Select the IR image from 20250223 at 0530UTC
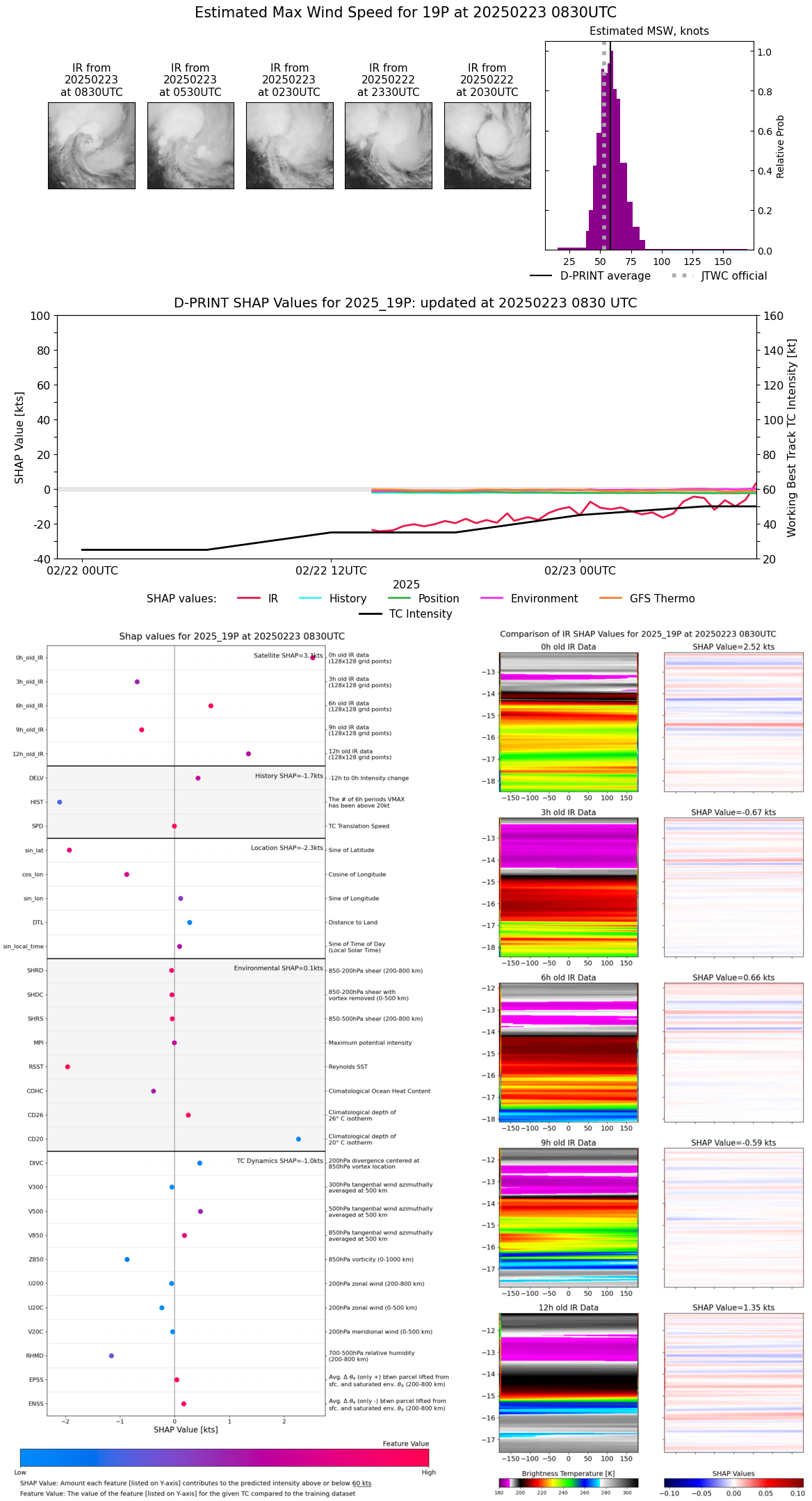 click(x=190, y=145)
